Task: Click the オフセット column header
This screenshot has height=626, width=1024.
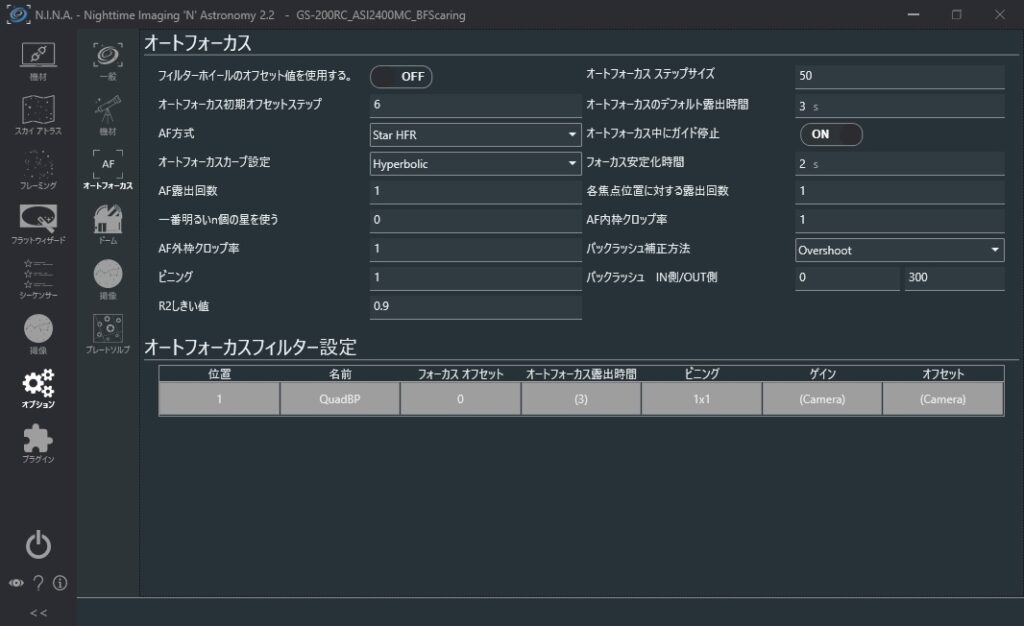Action: click(x=943, y=373)
